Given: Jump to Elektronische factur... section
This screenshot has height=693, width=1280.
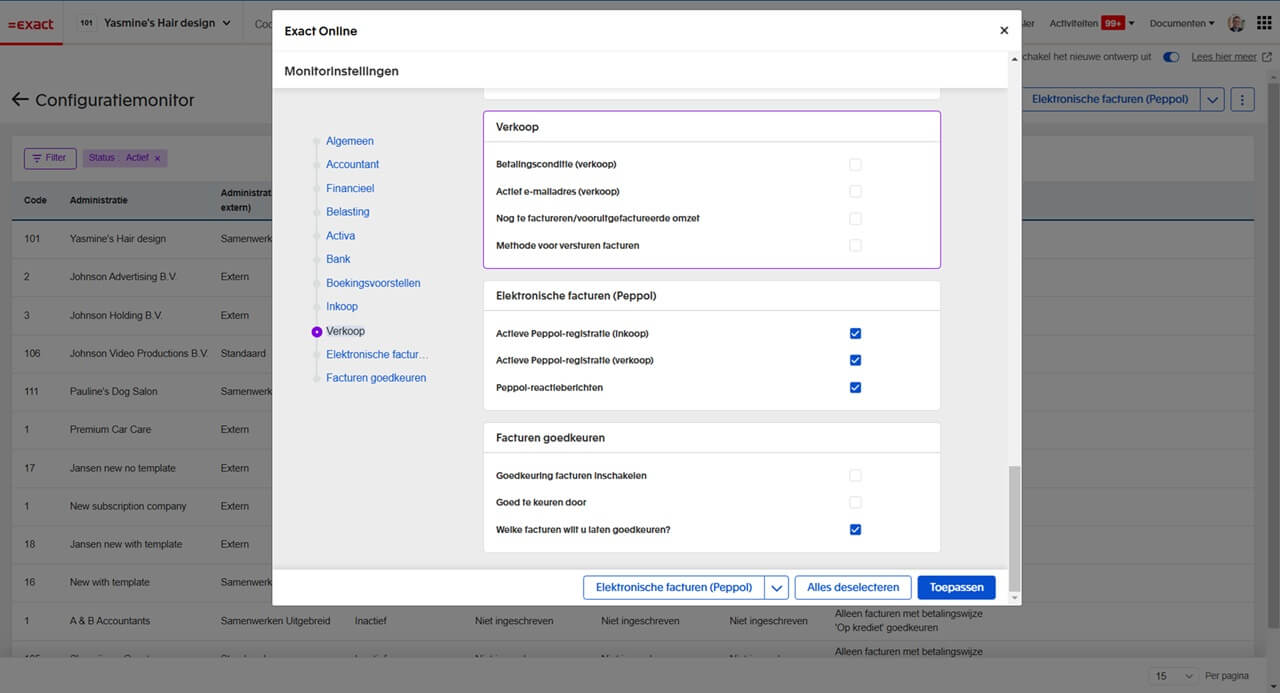Looking at the screenshot, I should point(377,354).
